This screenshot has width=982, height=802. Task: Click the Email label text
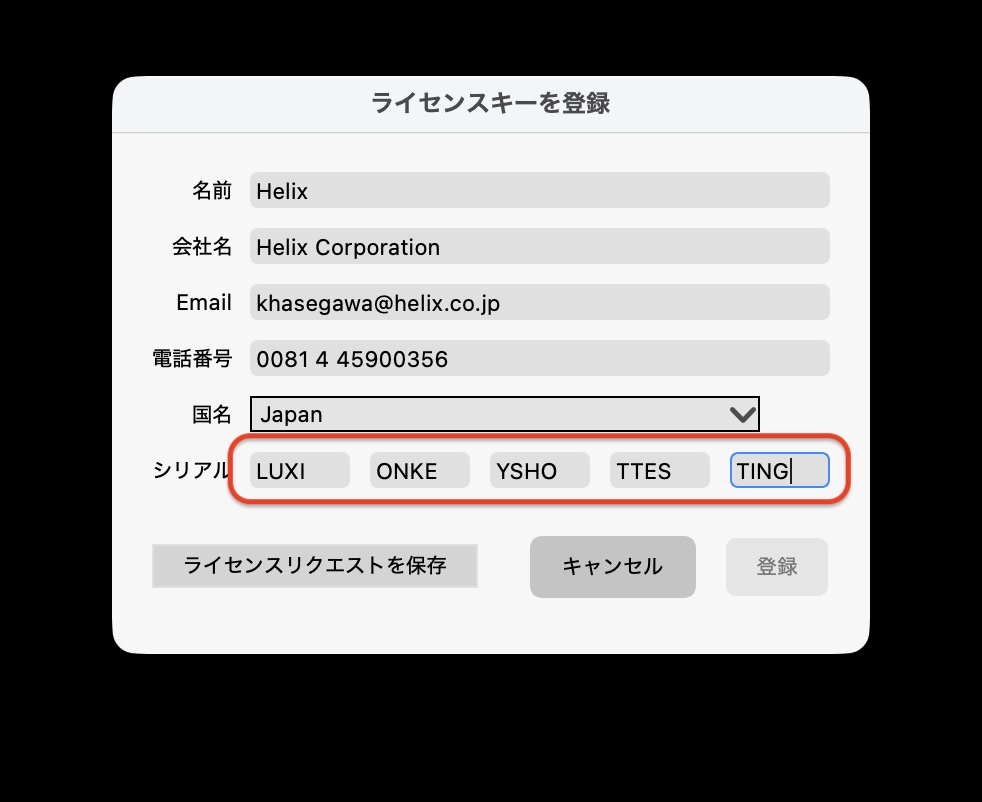[204, 302]
